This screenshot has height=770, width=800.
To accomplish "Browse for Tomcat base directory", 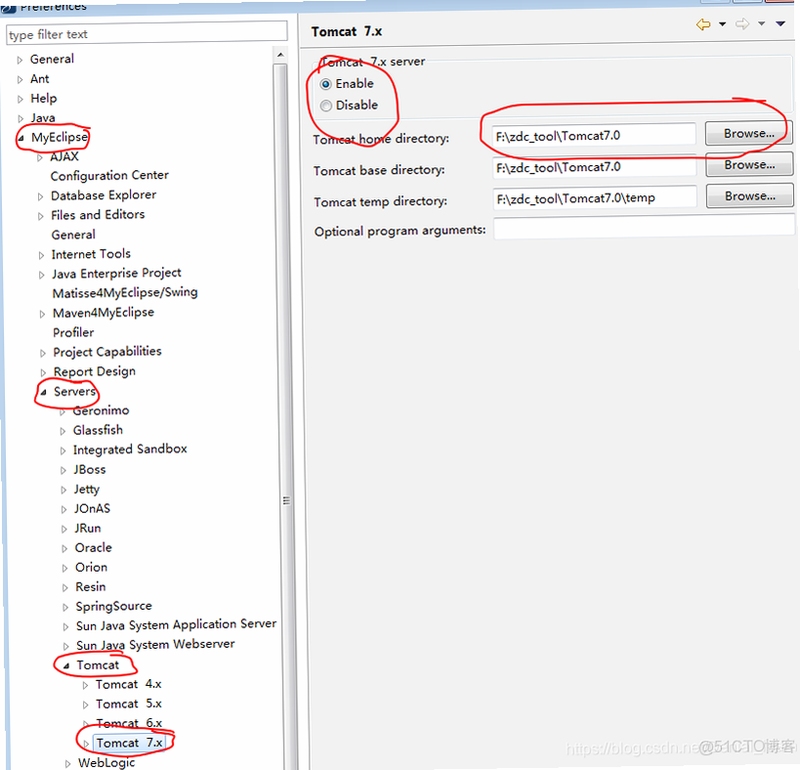I will coord(749,165).
